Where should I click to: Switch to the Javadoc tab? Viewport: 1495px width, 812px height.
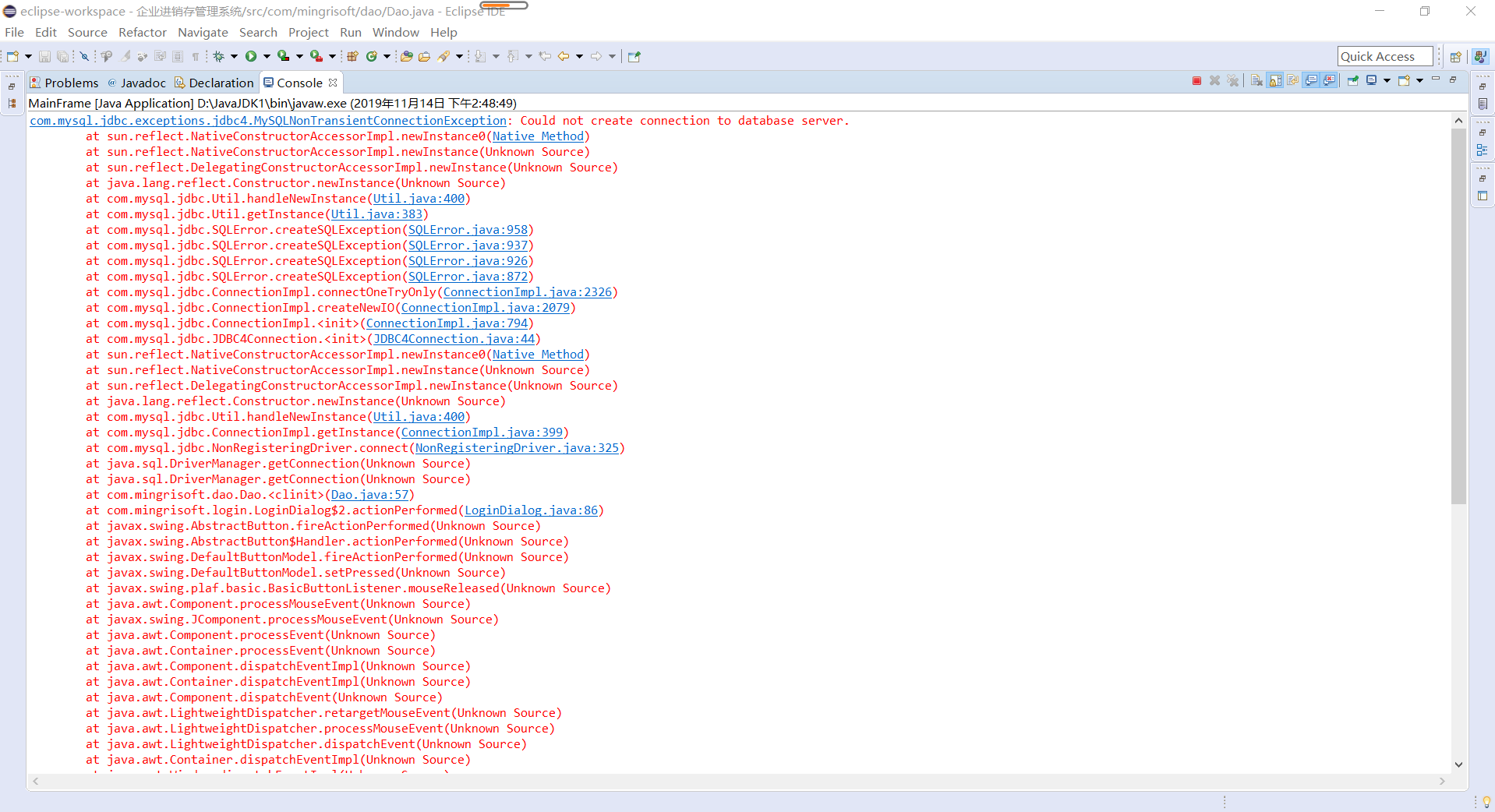click(136, 83)
